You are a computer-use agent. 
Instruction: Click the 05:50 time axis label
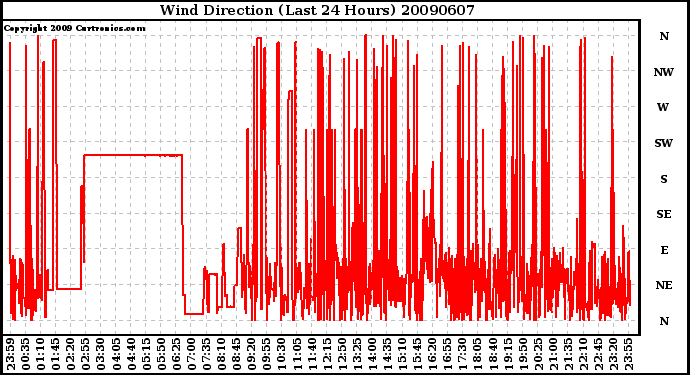[x=161, y=354]
